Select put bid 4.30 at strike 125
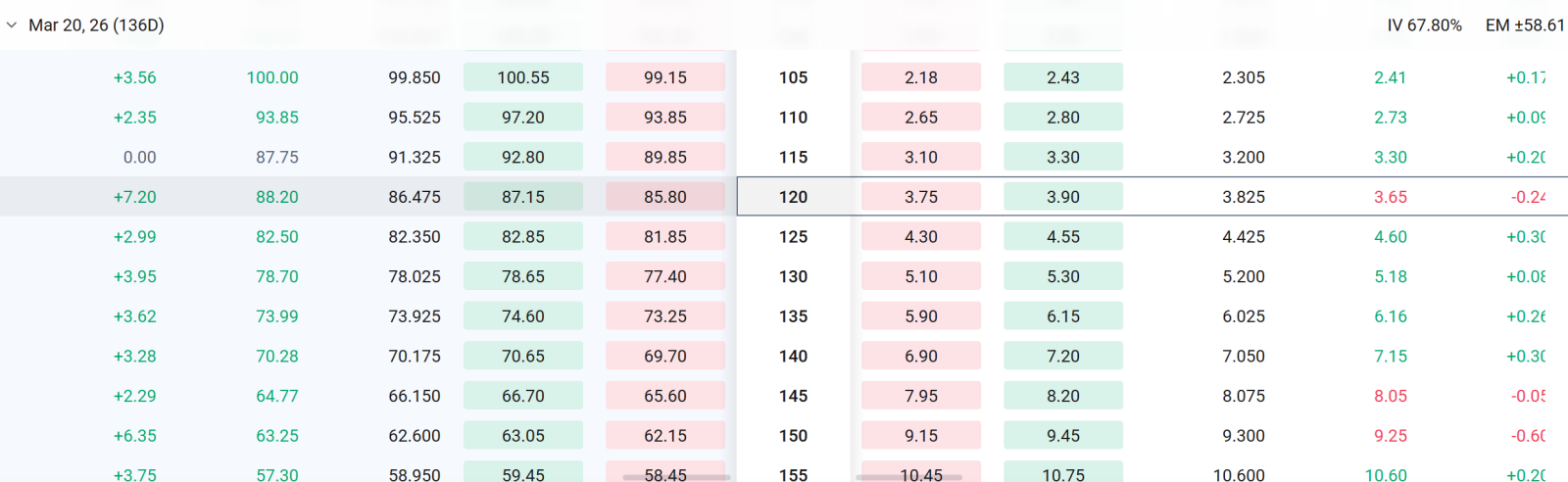The height and width of the screenshot is (482, 1568). pos(921,237)
